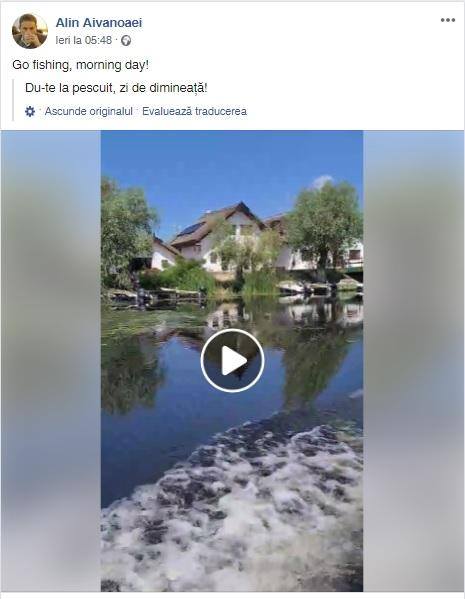Click the globe public privacy icon

(x=126, y=40)
